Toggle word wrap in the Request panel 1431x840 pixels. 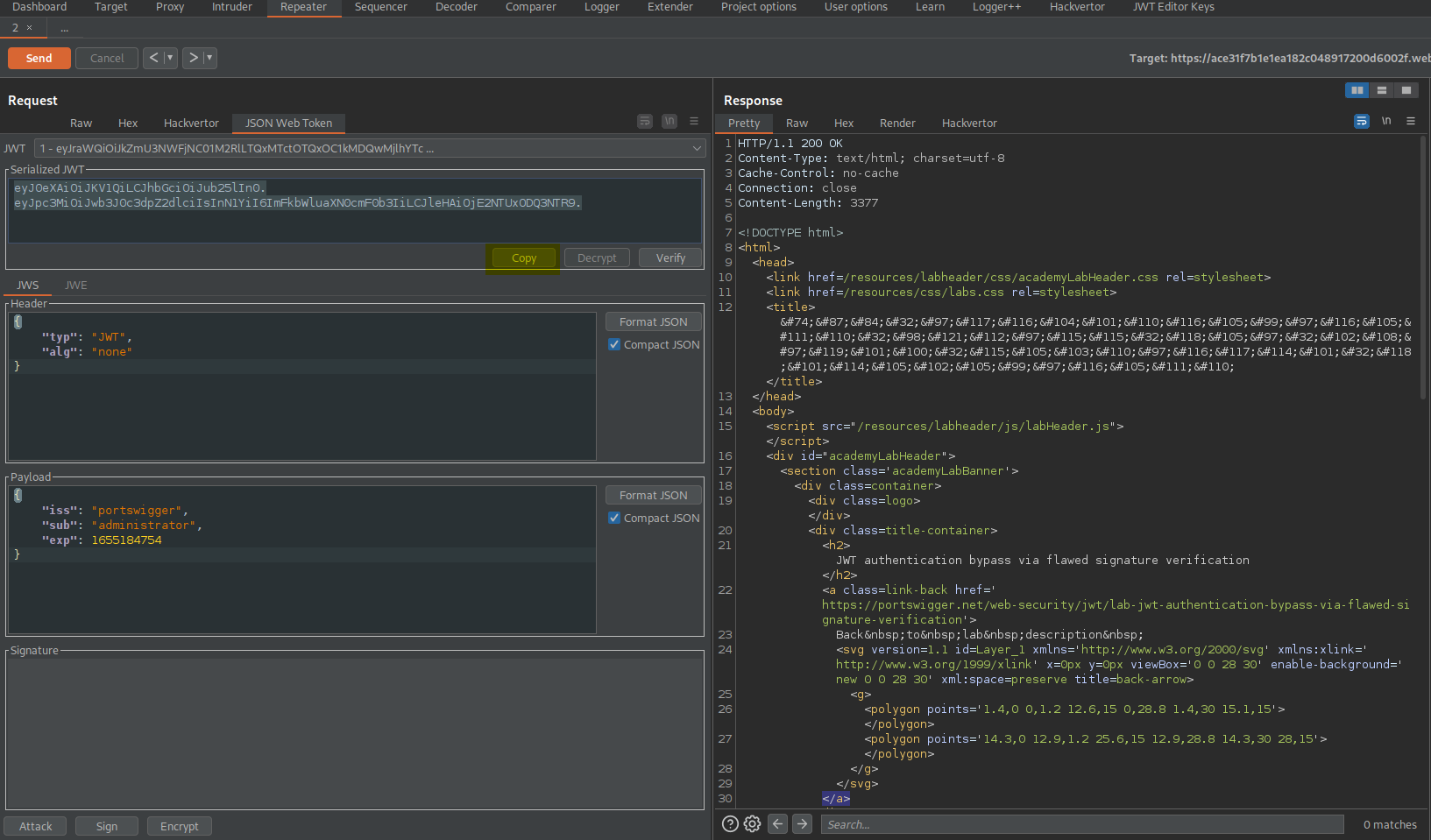pos(645,121)
